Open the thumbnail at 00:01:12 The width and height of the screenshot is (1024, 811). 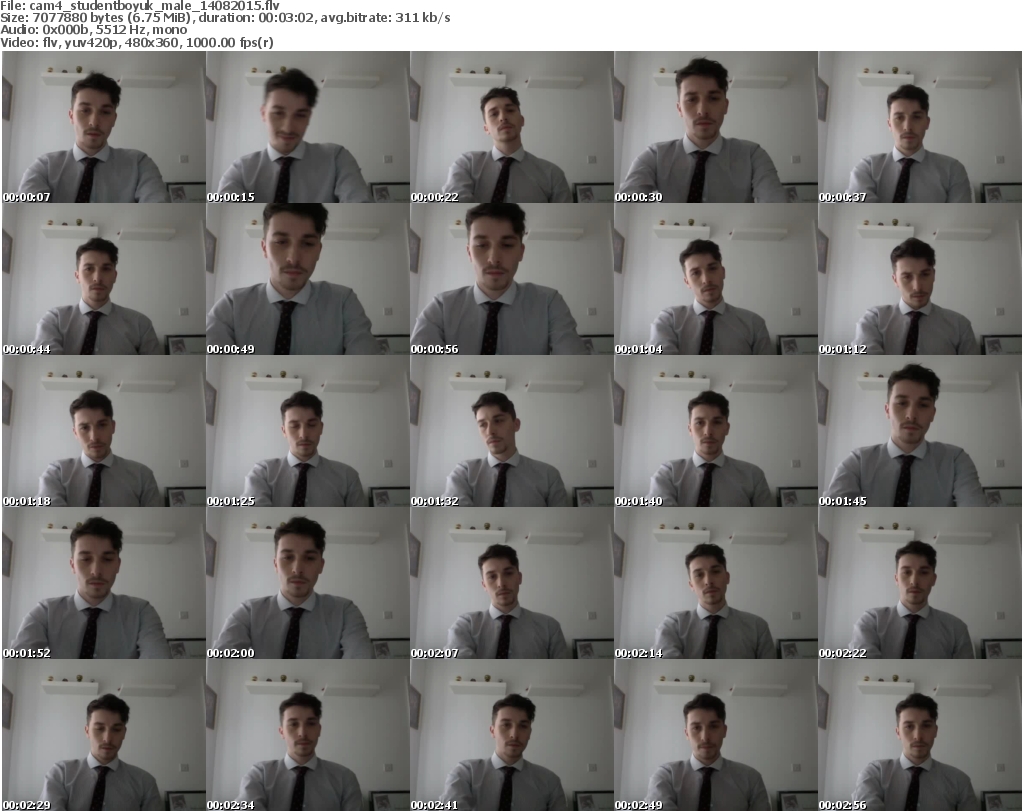tap(920, 279)
